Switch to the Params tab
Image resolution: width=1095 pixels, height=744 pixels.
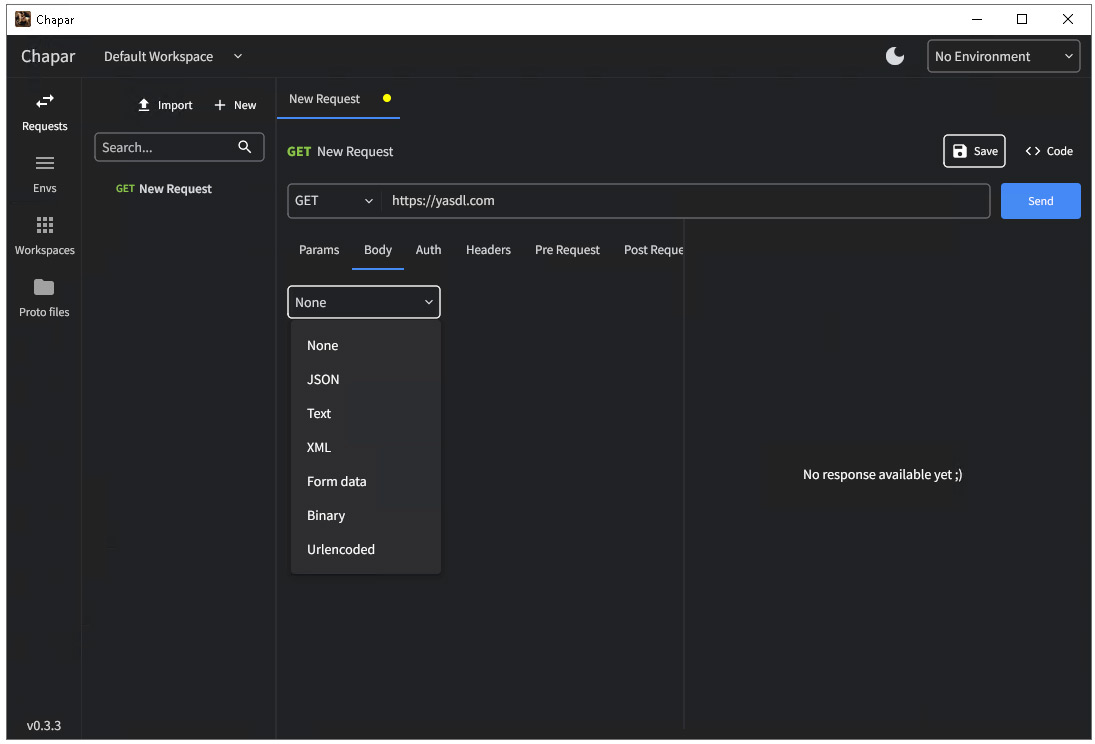(x=319, y=250)
